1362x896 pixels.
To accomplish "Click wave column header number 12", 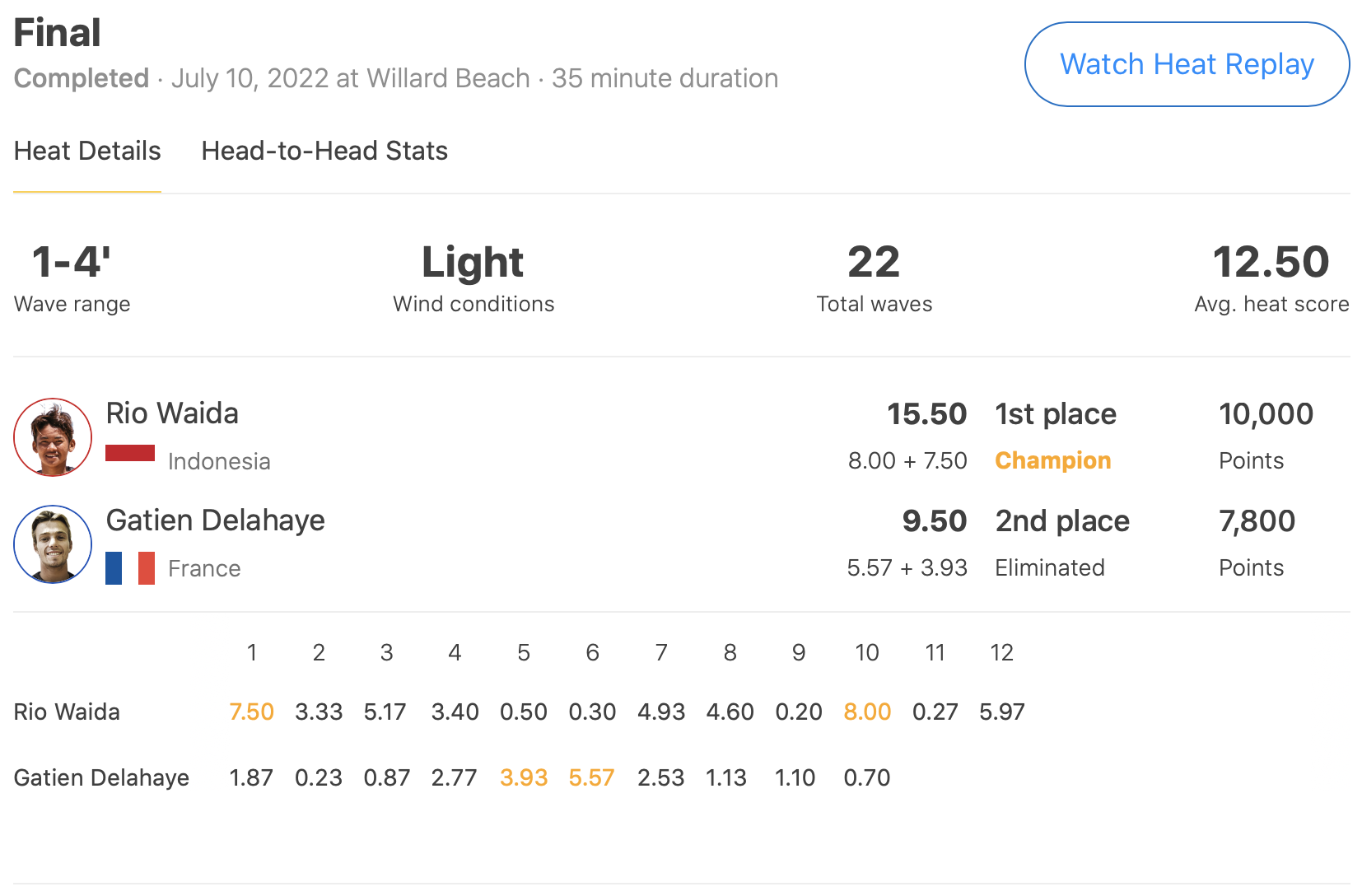I will tap(1001, 653).
